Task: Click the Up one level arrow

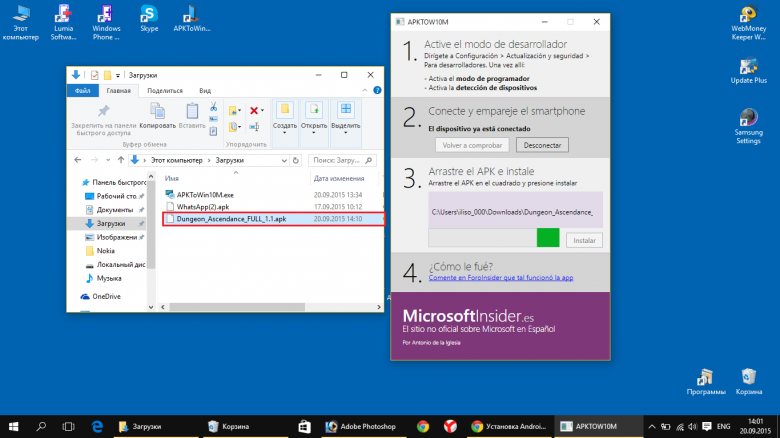Action: tap(121, 160)
